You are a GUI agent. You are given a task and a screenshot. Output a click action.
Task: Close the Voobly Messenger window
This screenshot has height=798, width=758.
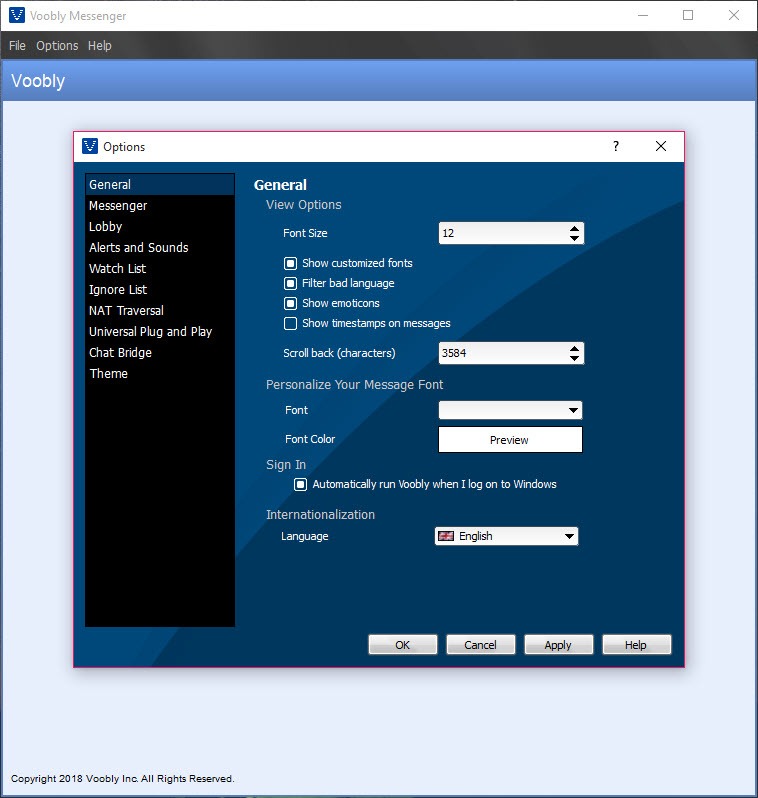734,15
